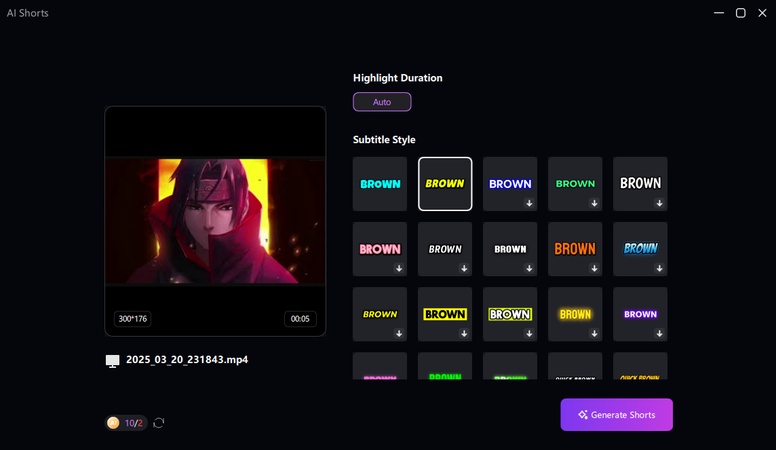The width and height of the screenshot is (776, 450).
Task: Download the blue slanted BROWN style arrow
Action: point(659,268)
